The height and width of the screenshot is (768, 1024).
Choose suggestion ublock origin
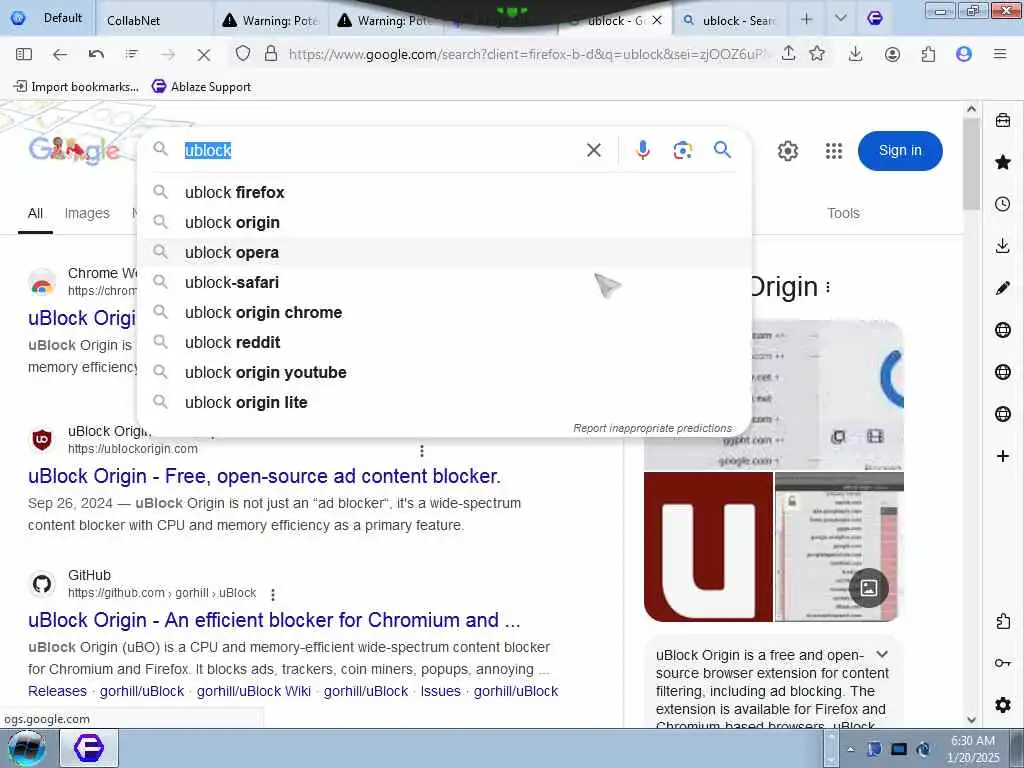point(445,222)
